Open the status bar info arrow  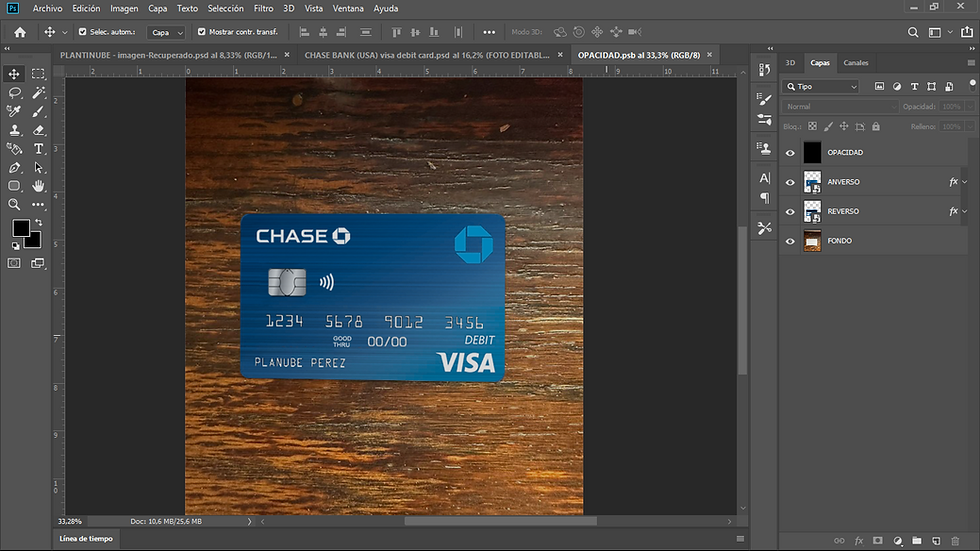click(249, 521)
